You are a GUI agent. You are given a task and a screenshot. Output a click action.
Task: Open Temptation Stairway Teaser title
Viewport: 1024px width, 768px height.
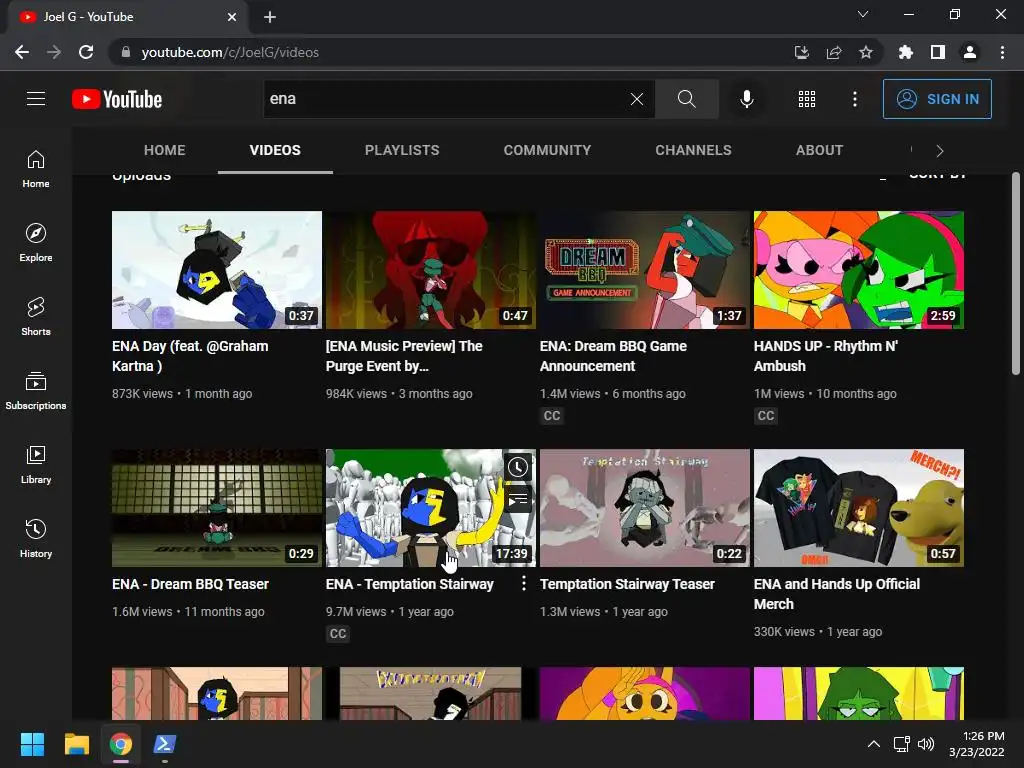pyautogui.click(x=627, y=584)
